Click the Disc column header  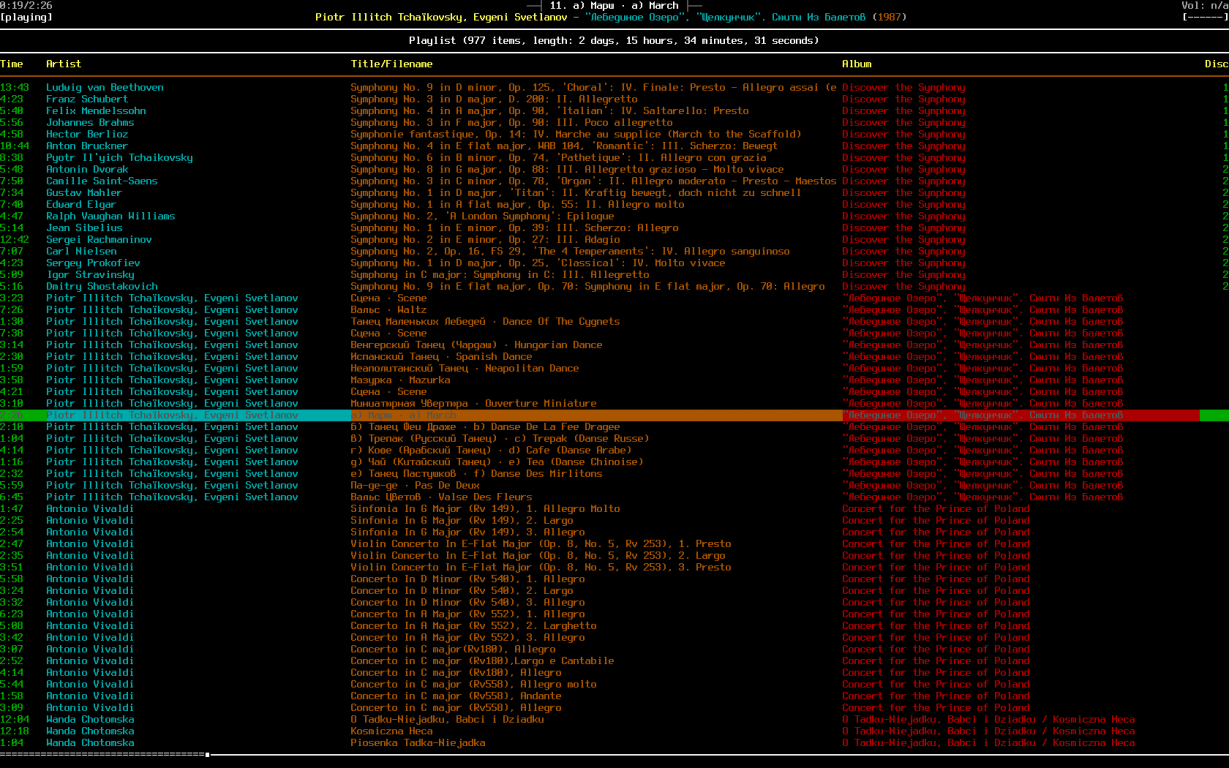tap(1216, 64)
